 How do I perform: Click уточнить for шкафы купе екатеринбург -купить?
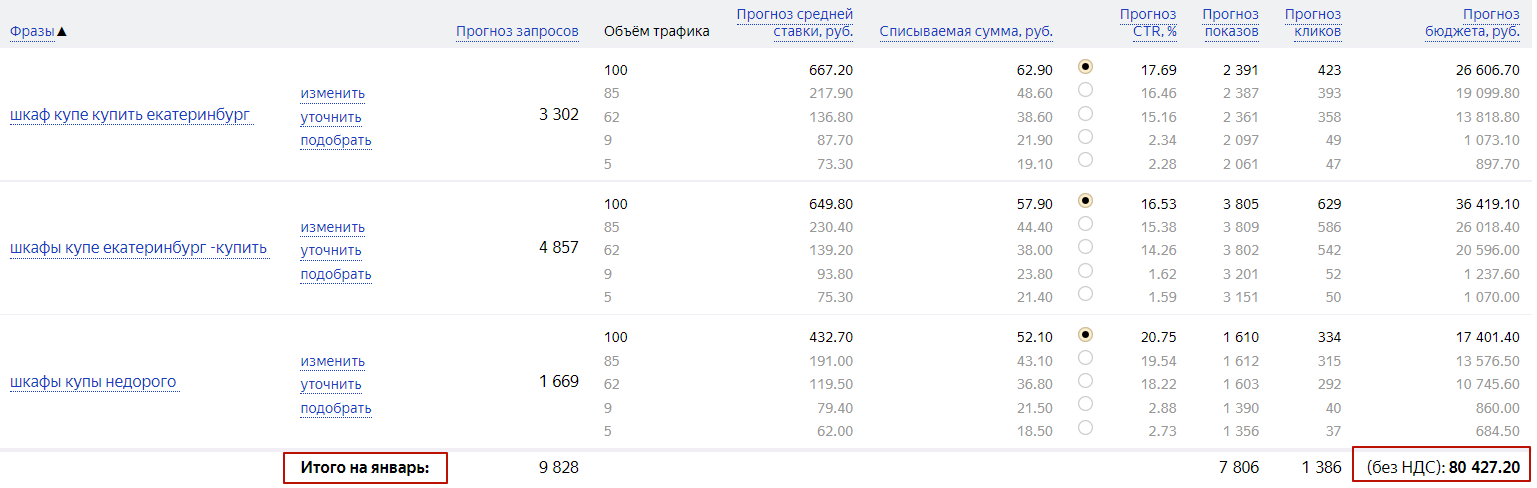pos(331,250)
